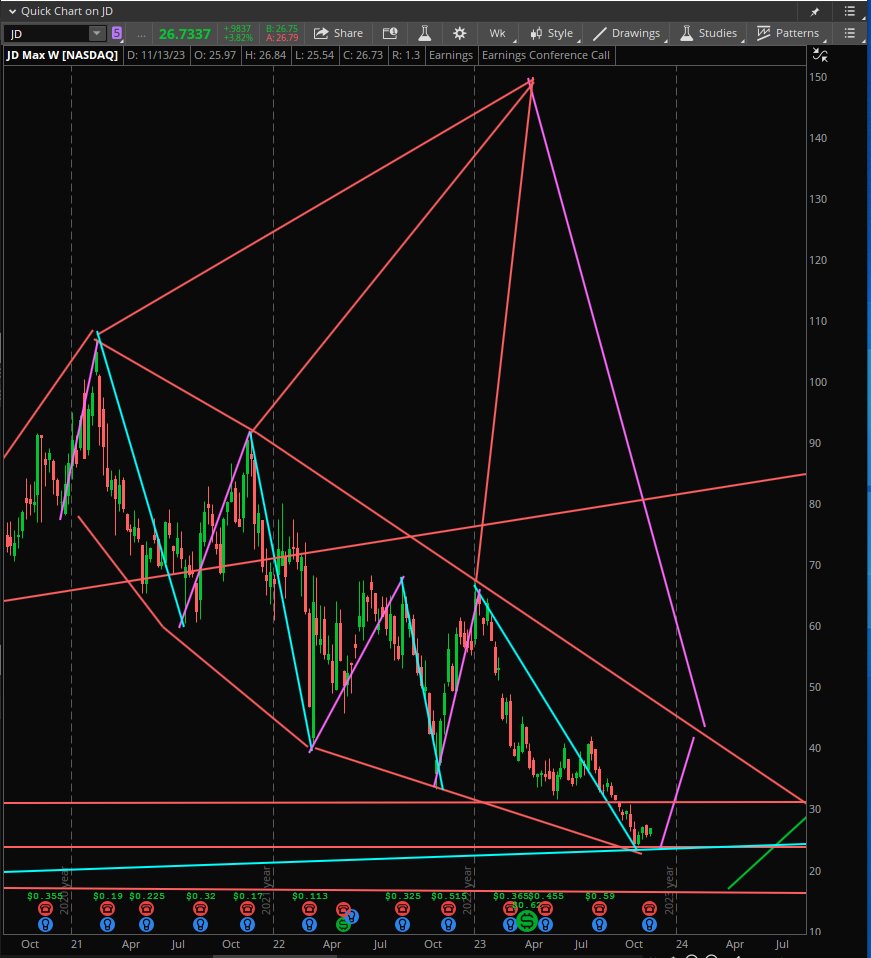Click the conference call phone icon under $0.32
Image resolution: width=871 pixels, height=958 pixels.
[200, 909]
